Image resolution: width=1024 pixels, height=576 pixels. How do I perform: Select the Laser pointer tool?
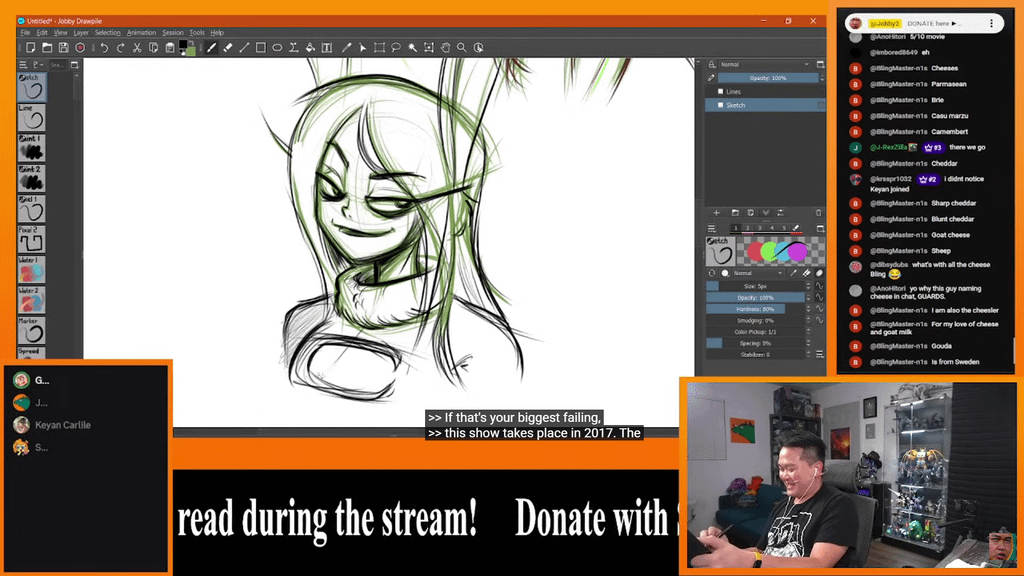pyautogui.click(x=362, y=48)
